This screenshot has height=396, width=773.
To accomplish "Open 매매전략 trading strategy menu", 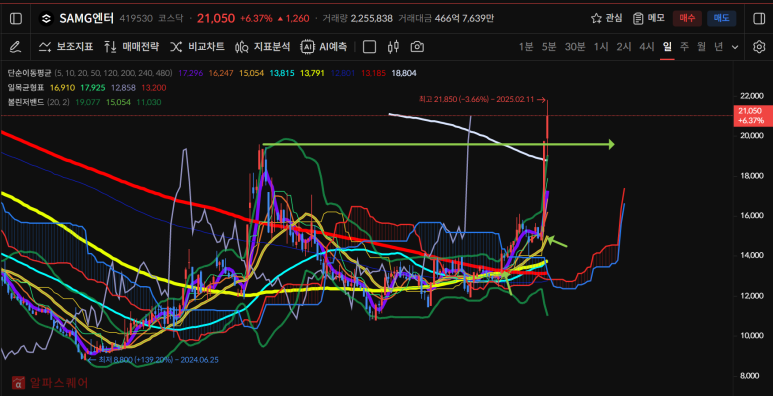I will coord(131,47).
